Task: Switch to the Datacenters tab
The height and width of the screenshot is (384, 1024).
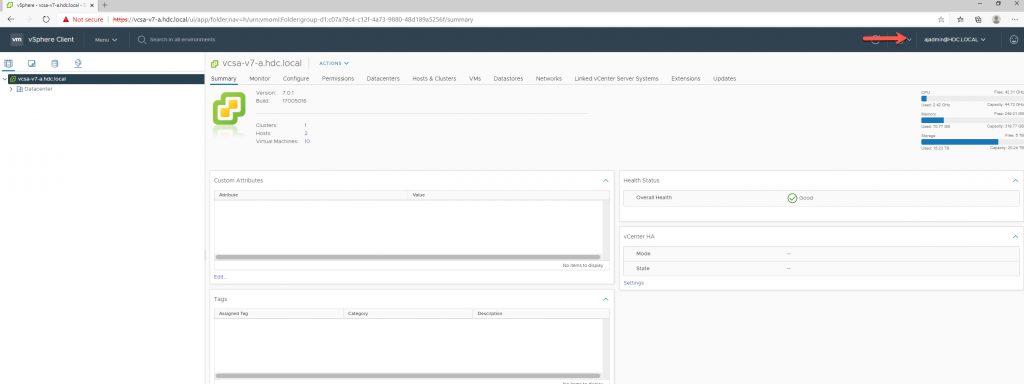Action: 383,78
